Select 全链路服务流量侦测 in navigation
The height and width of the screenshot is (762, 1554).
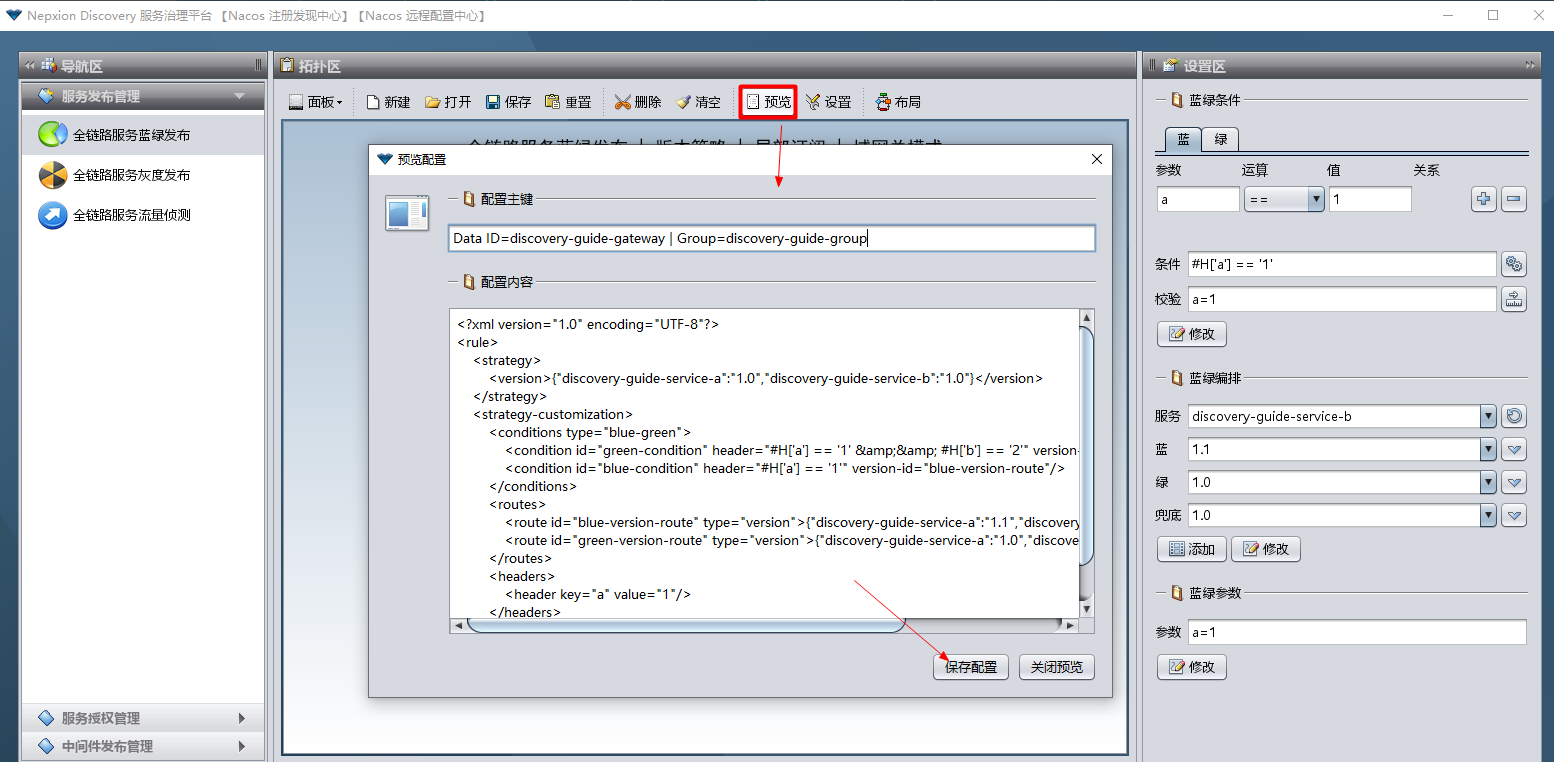(142, 215)
